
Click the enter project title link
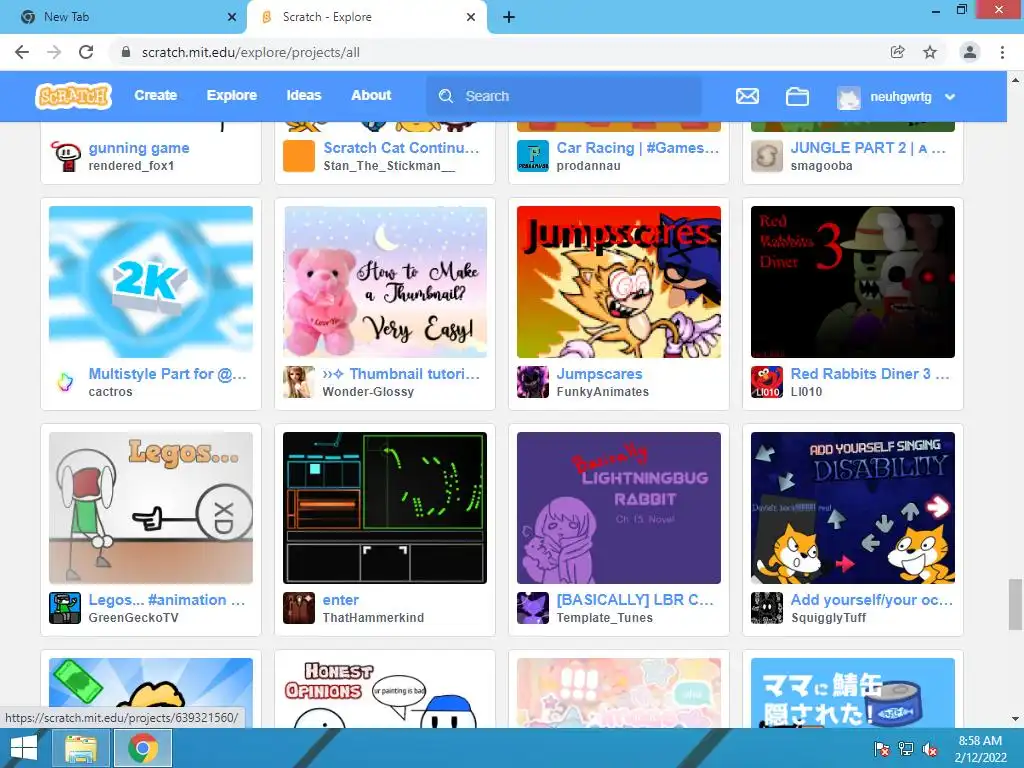click(341, 600)
